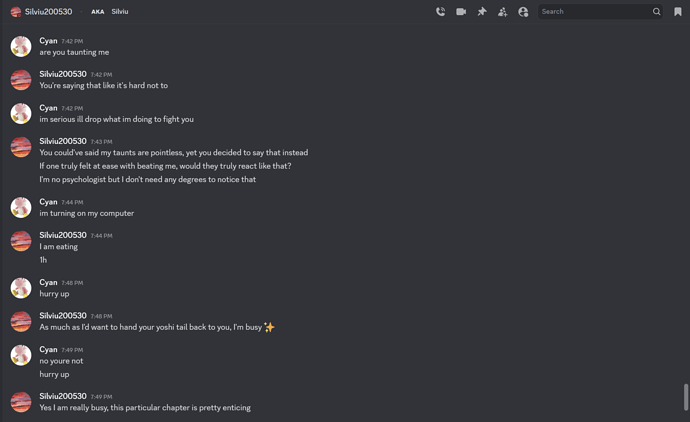Click the sparkles emoji after "I'm busy"

[x=269, y=327]
